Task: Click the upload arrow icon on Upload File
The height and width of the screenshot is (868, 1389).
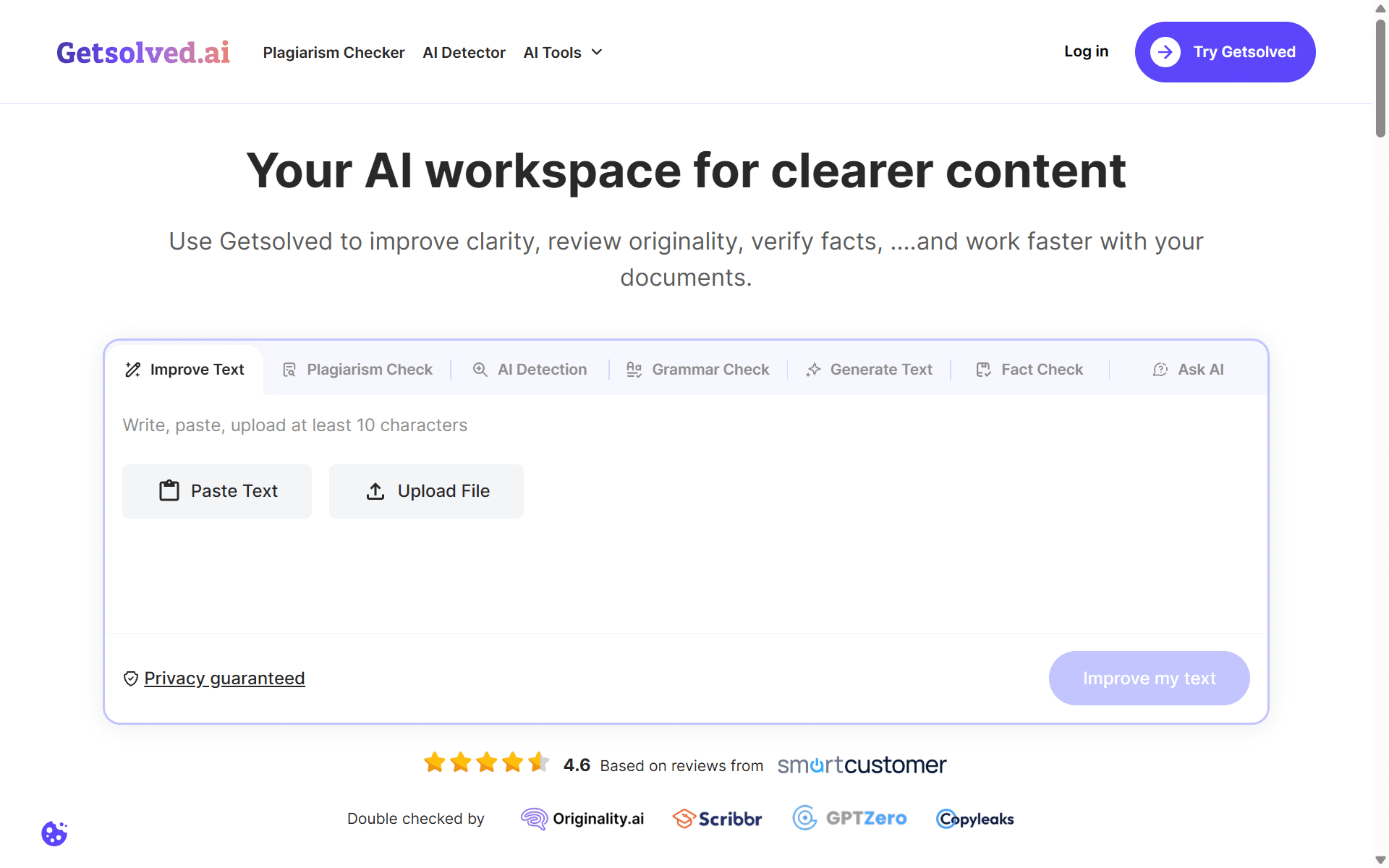Action: tap(375, 491)
